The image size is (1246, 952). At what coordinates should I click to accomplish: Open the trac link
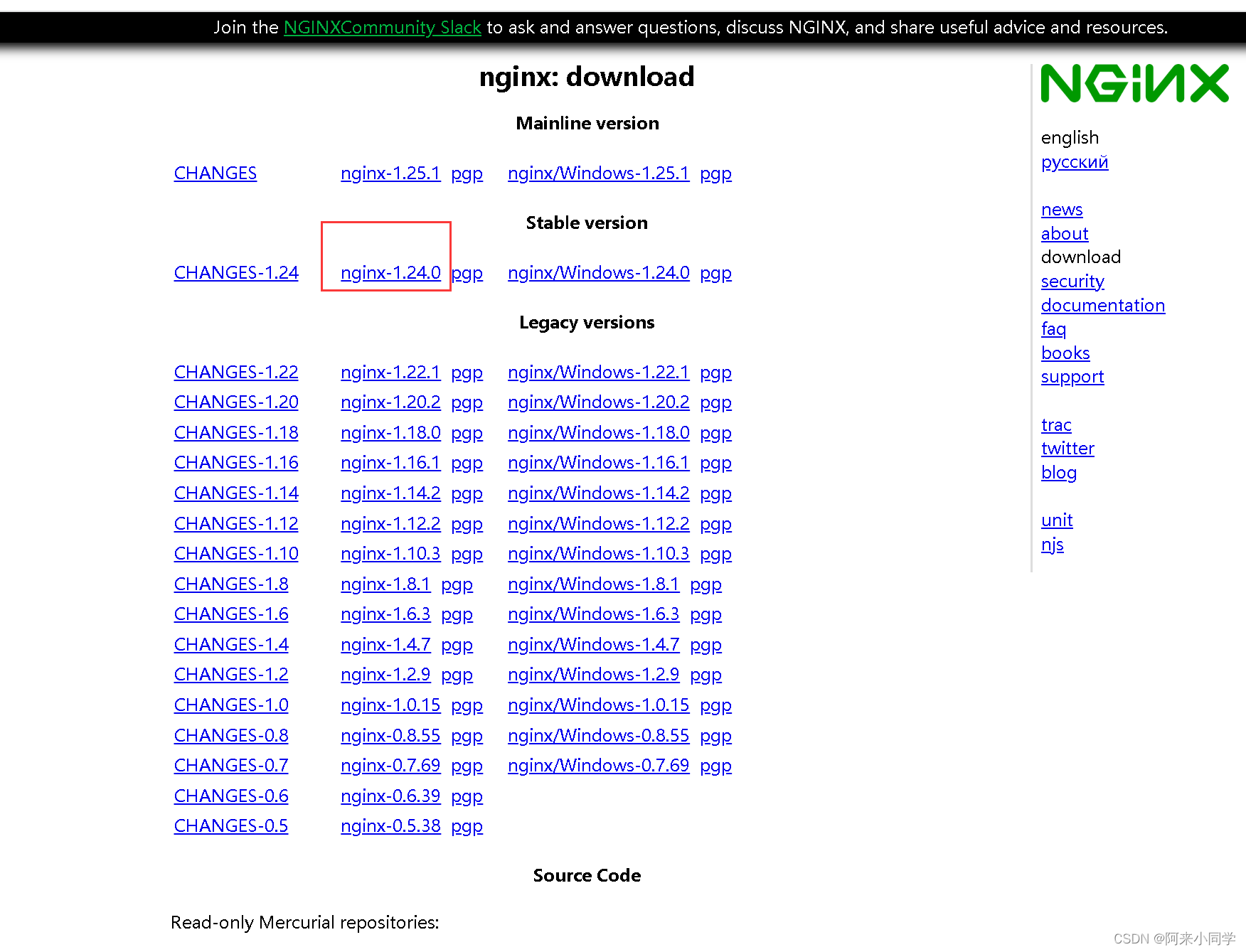point(1056,425)
